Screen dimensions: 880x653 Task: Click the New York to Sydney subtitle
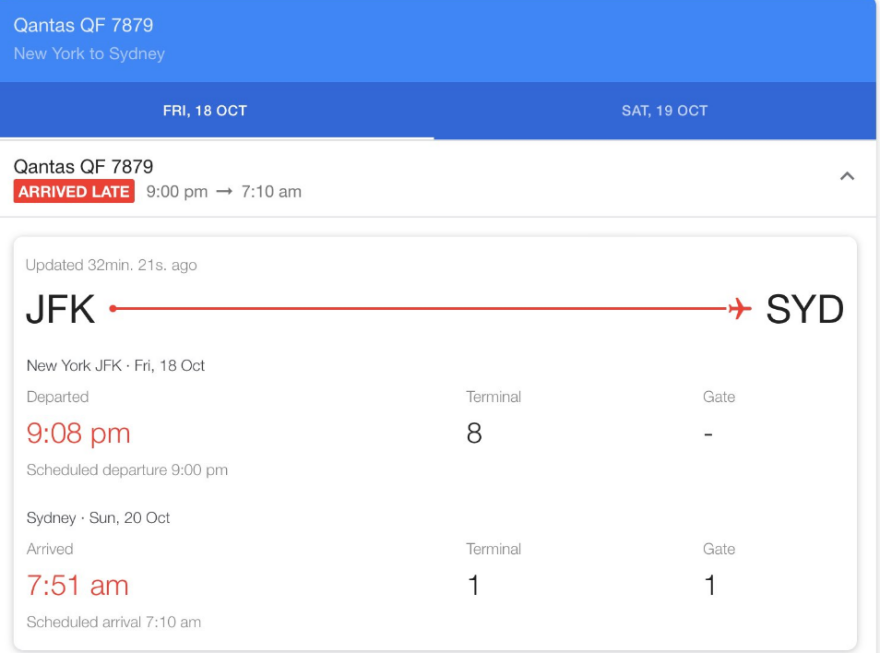coord(89,54)
